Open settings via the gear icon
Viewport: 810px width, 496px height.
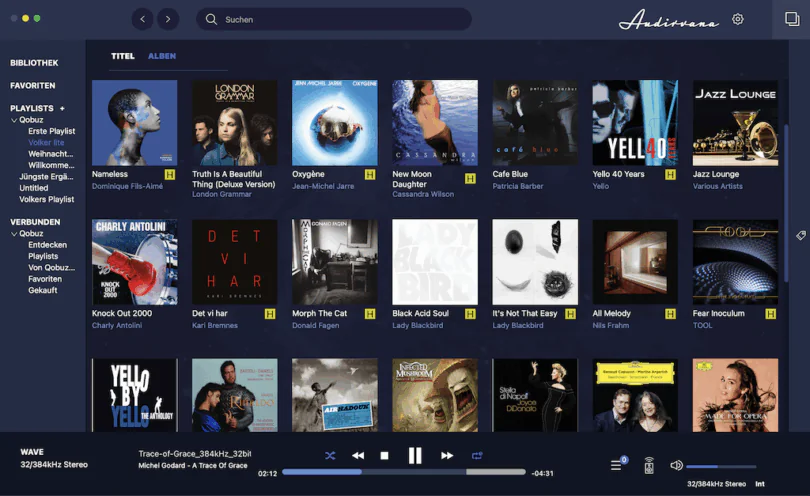[738, 19]
